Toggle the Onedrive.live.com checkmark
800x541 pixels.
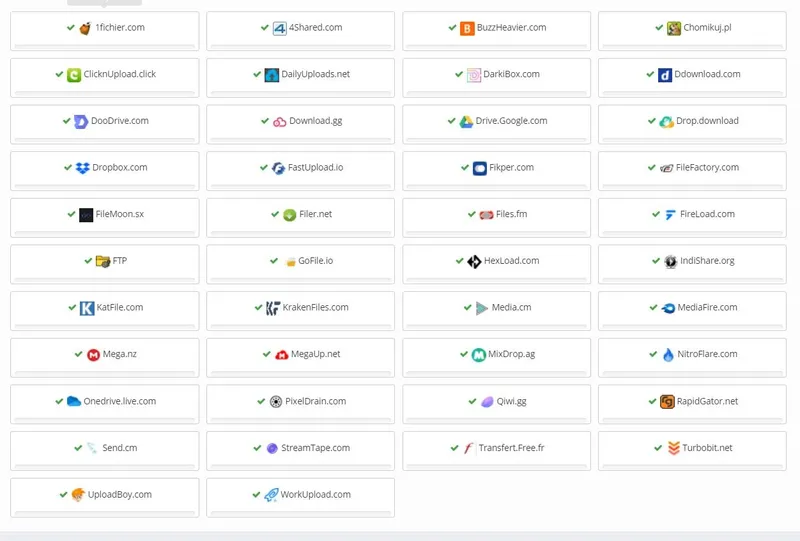pos(59,401)
